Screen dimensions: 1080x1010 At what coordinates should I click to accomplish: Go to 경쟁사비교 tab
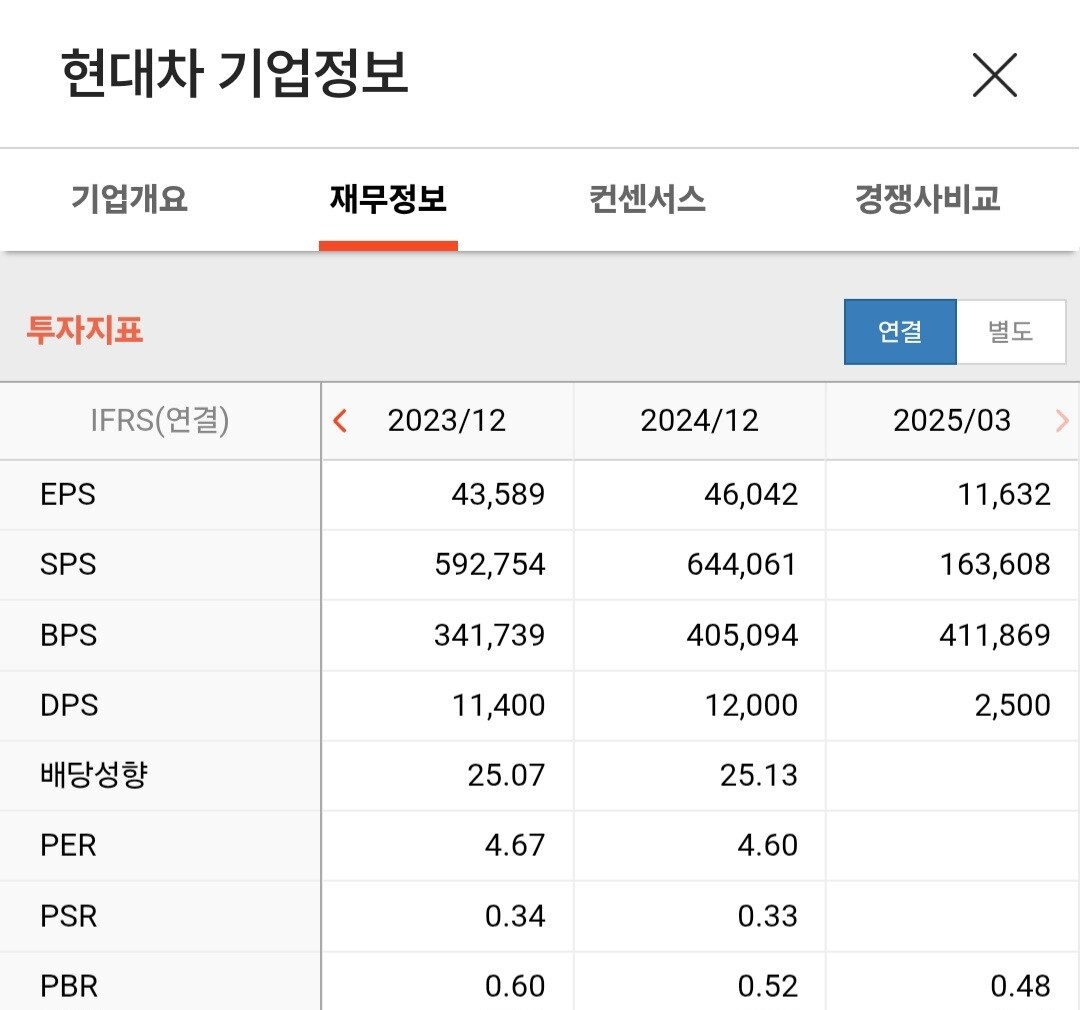tap(927, 198)
